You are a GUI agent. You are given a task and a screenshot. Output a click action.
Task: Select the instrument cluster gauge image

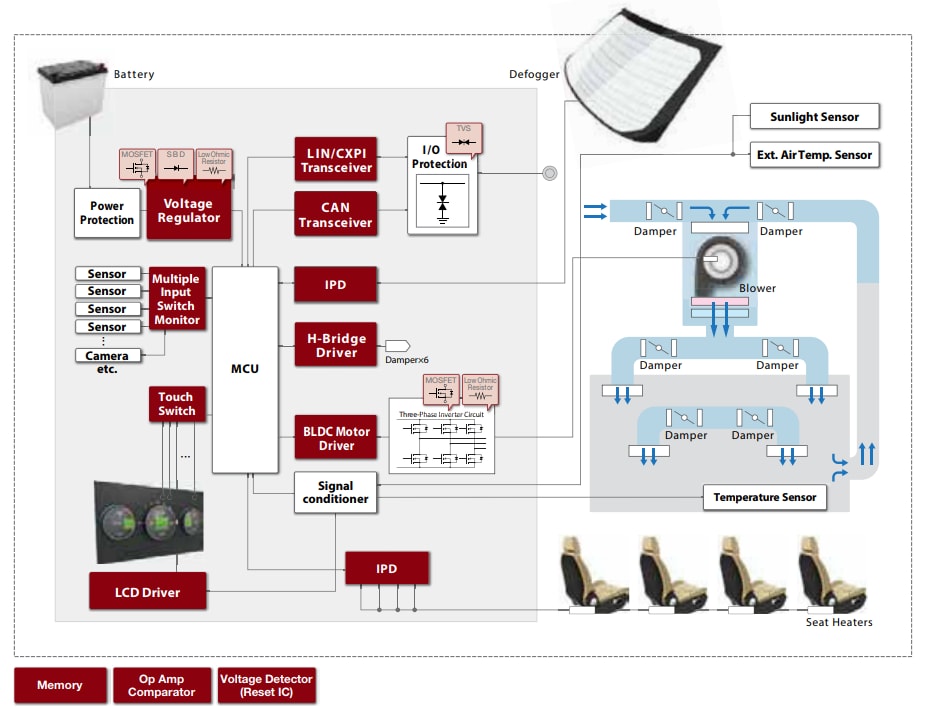[x=150, y=520]
